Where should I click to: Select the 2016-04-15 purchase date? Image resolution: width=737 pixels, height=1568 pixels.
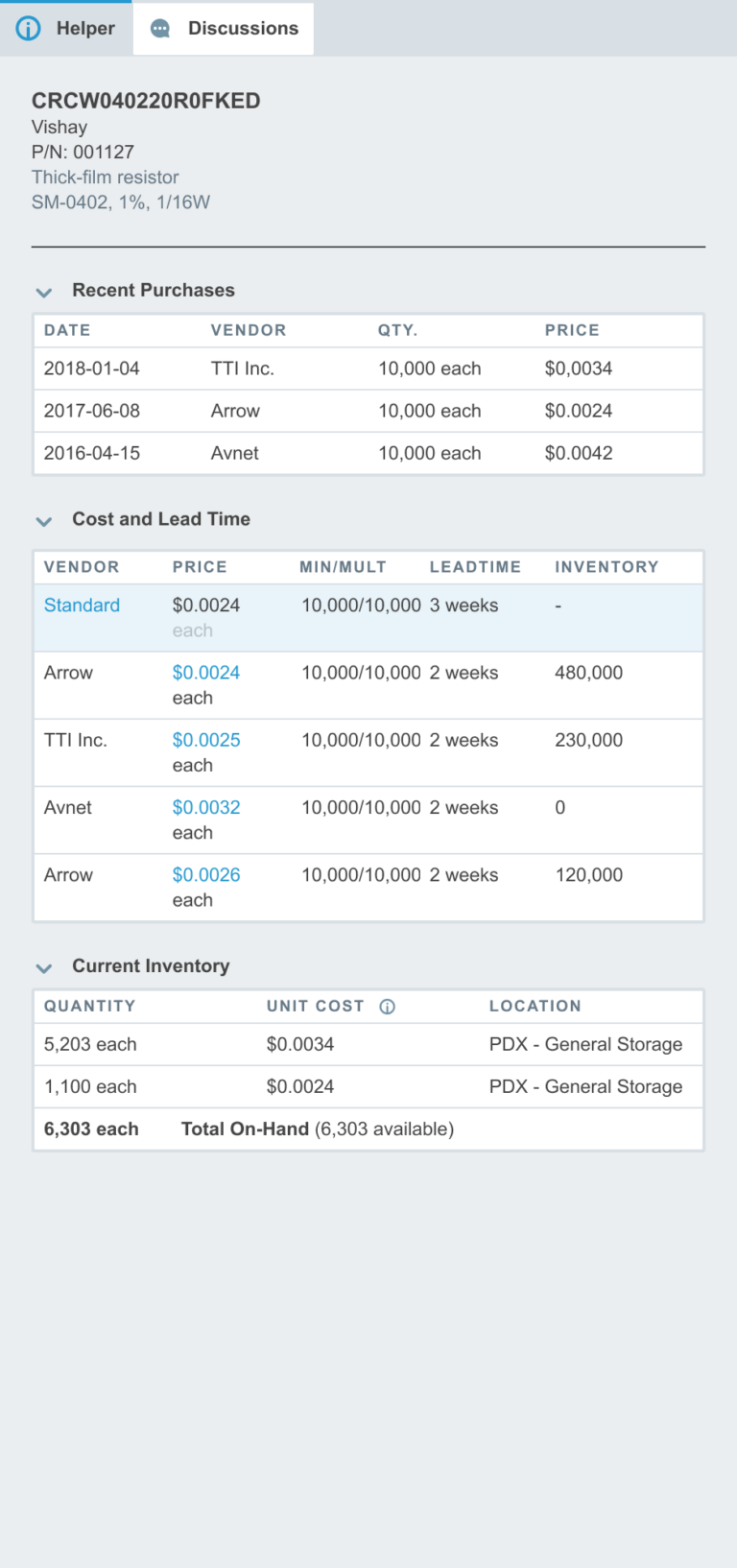92,453
